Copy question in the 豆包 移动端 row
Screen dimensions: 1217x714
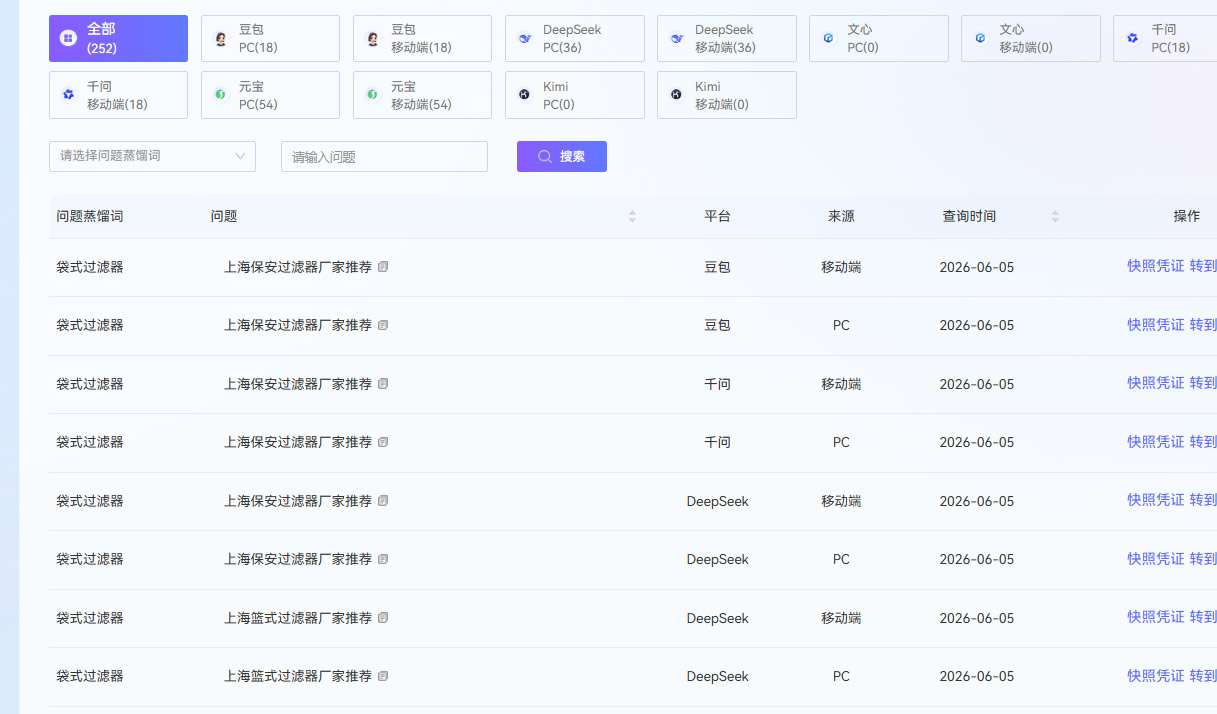click(383, 267)
